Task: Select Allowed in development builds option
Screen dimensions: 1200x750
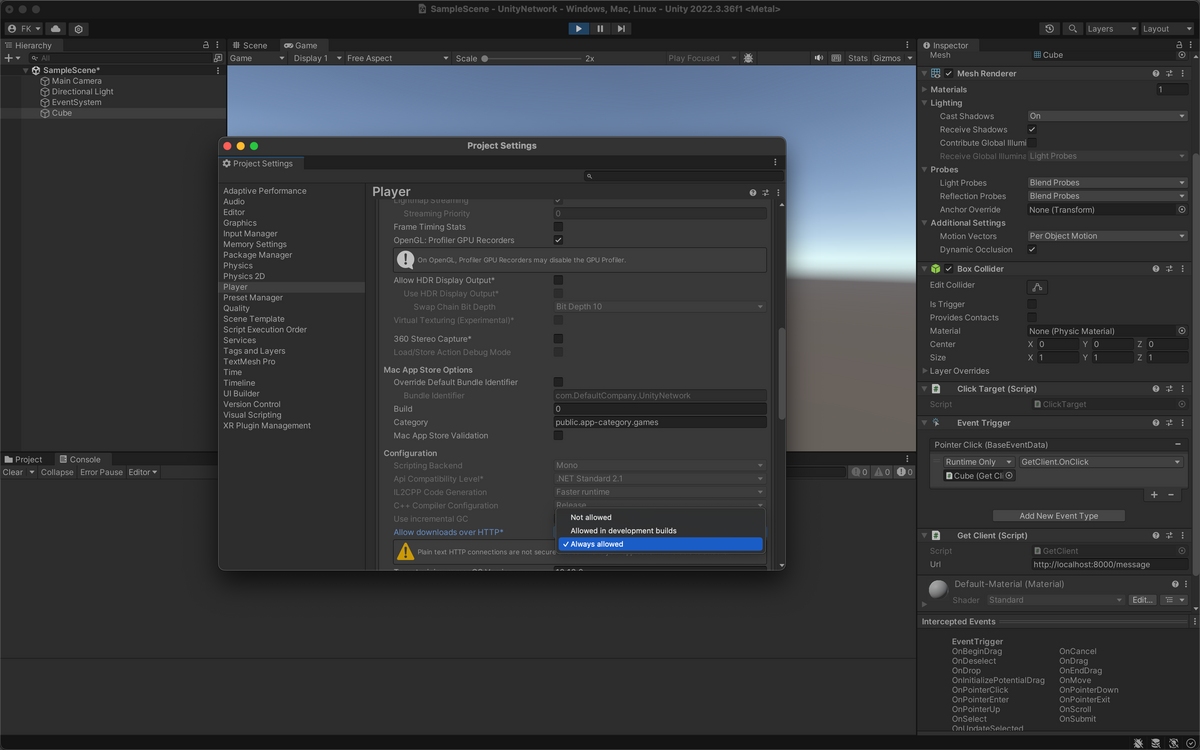Action: tap(660, 531)
